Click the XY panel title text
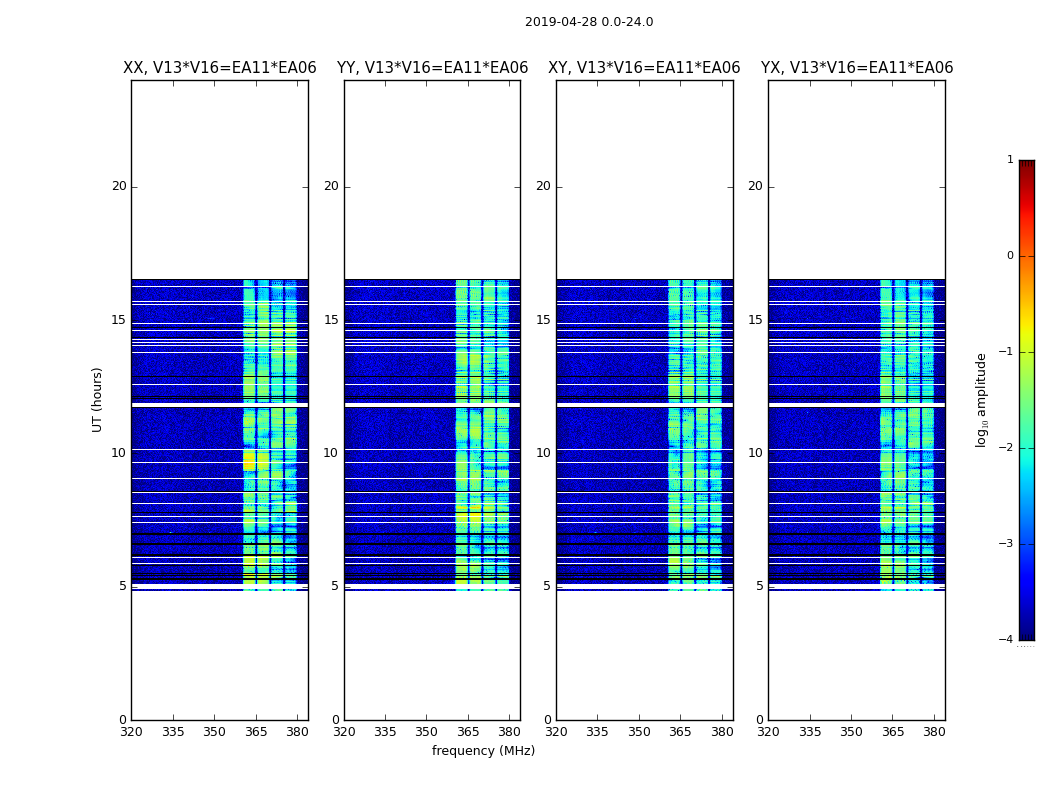 click(x=644, y=68)
